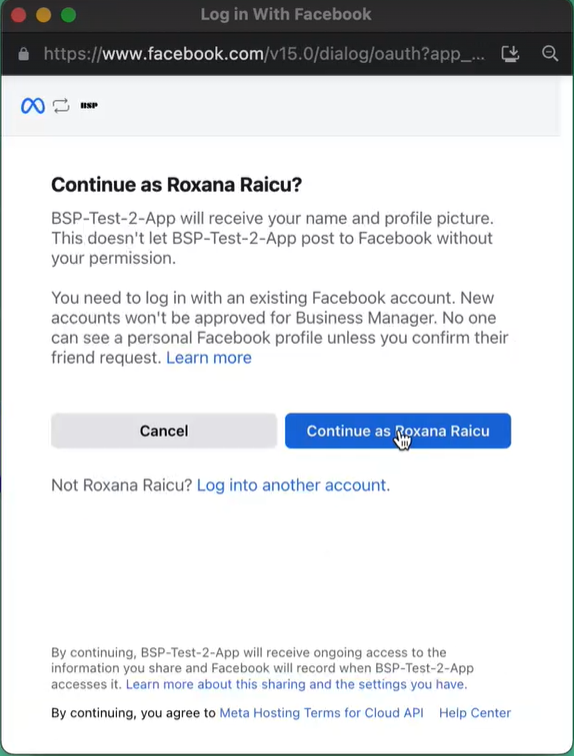Click the blue Meta infinity logo
The image size is (574, 756).
coord(33,106)
